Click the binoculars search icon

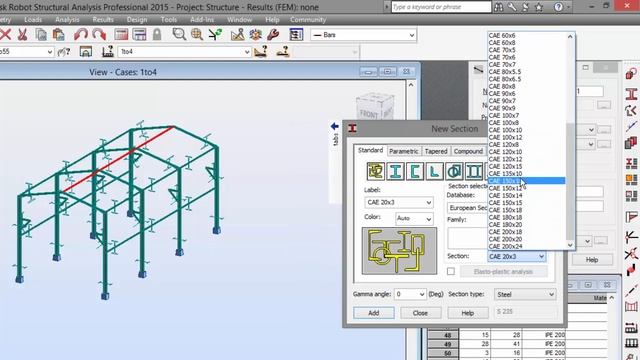[x=498, y=7]
